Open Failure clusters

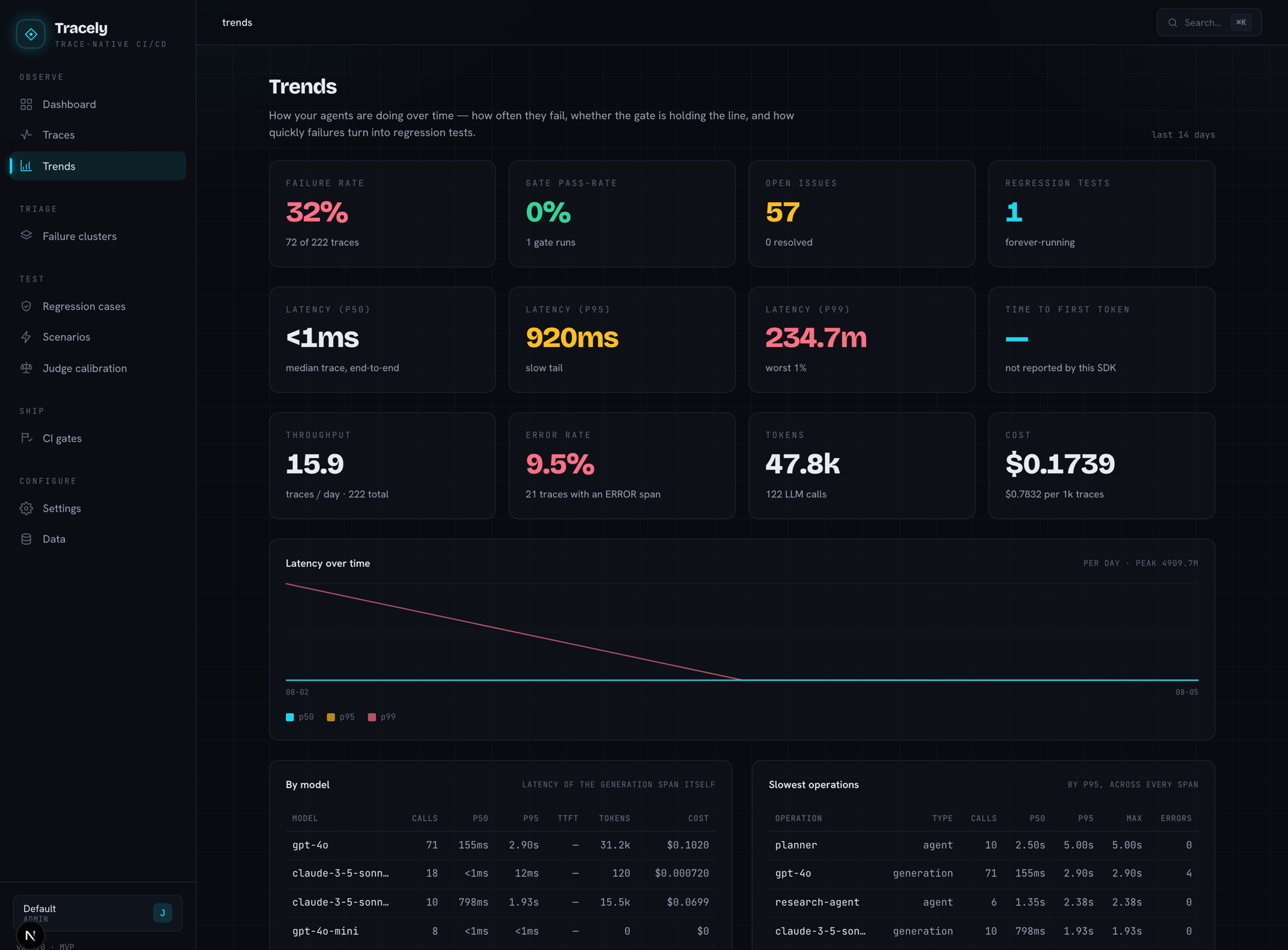point(98,236)
